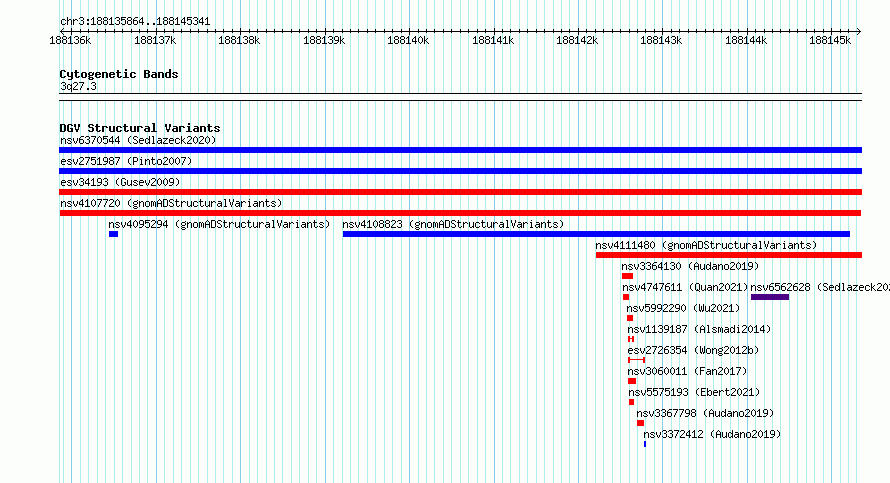This screenshot has height=483, width=890.
Task: Select the blue bar for nsv6370544
Action: click(x=460, y=150)
